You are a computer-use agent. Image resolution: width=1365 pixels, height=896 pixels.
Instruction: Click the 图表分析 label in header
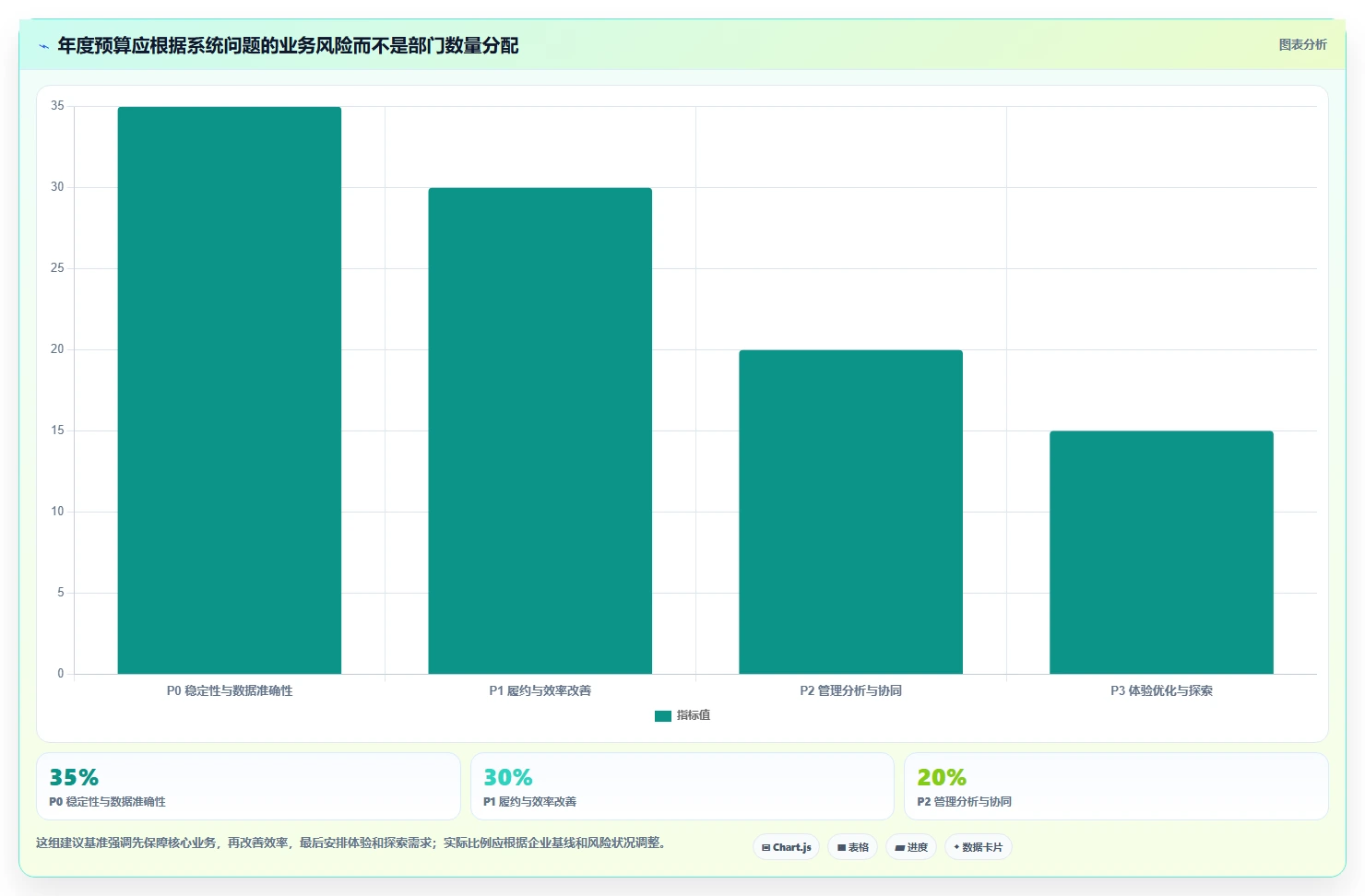pos(1302,44)
